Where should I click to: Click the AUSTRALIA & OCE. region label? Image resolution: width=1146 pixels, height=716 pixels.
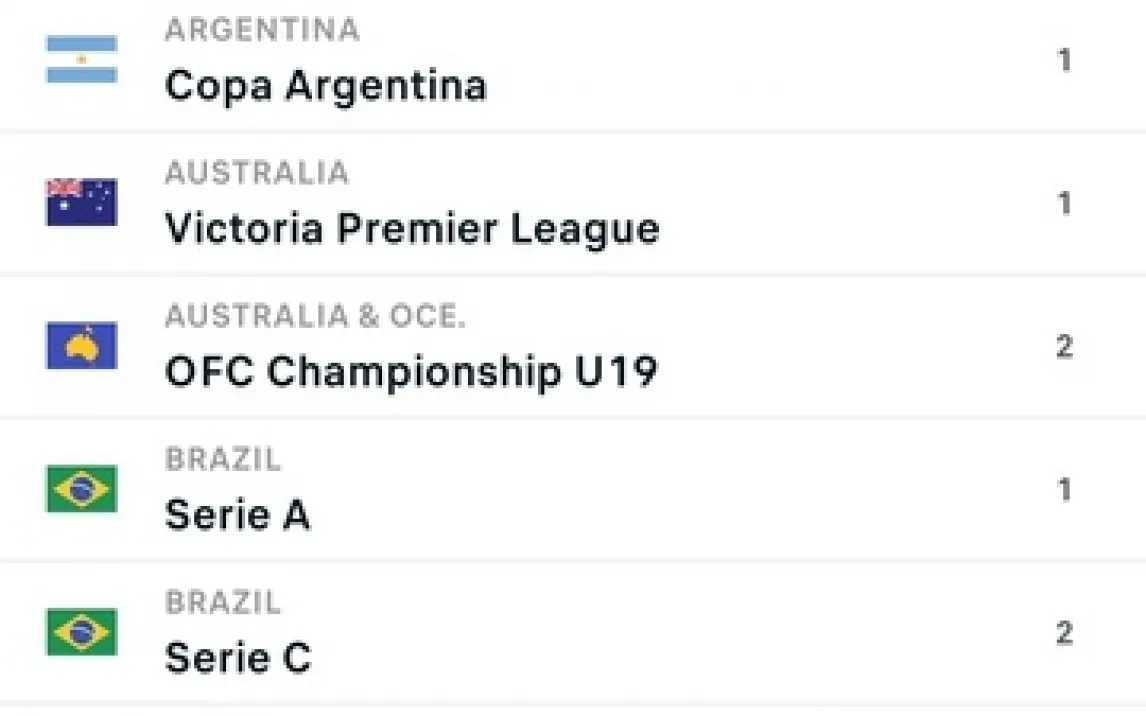[x=315, y=316]
